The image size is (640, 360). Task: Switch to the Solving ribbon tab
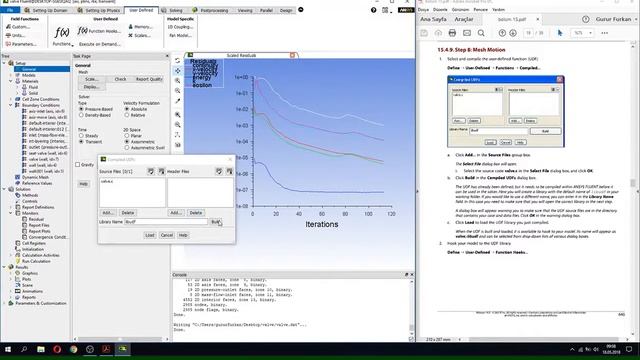(x=171, y=10)
